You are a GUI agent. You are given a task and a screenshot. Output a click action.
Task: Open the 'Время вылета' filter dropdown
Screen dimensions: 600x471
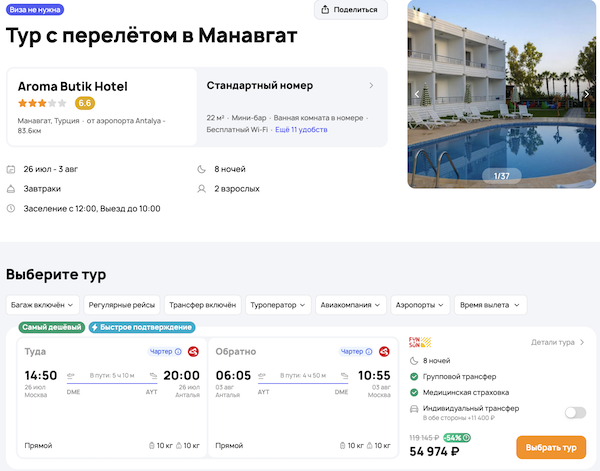(490, 304)
